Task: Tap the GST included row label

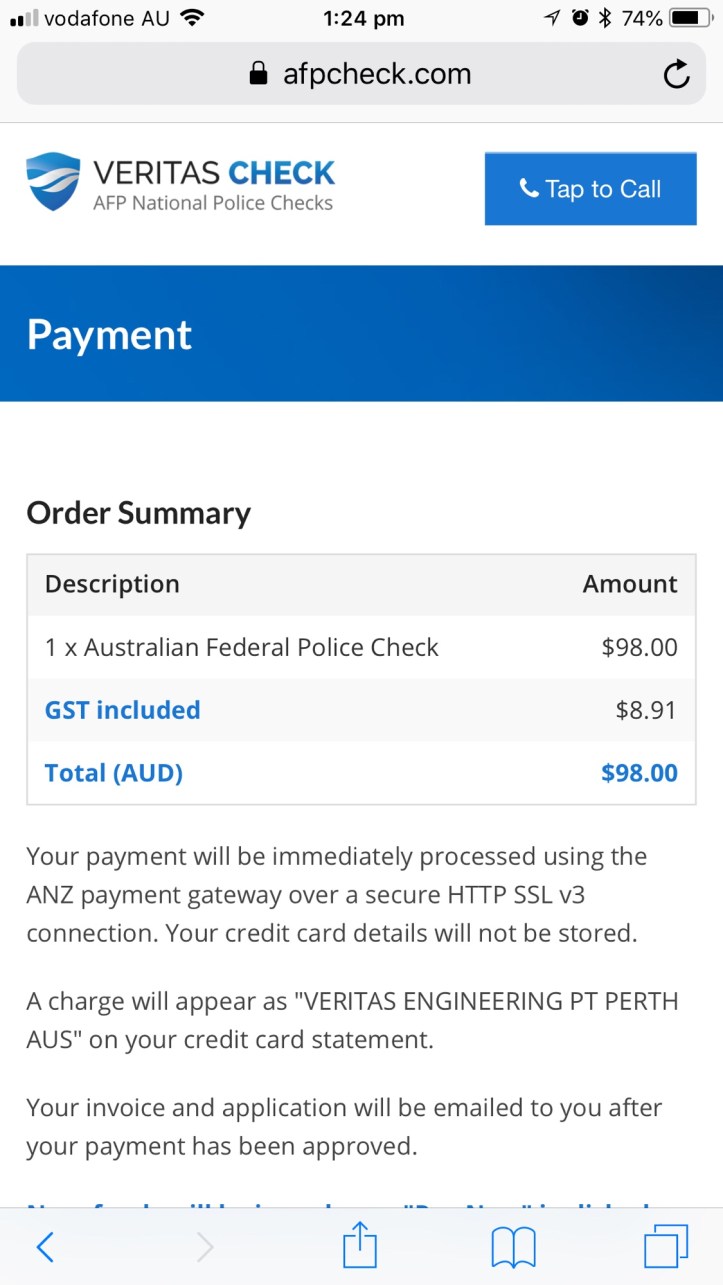Action: point(123,710)
